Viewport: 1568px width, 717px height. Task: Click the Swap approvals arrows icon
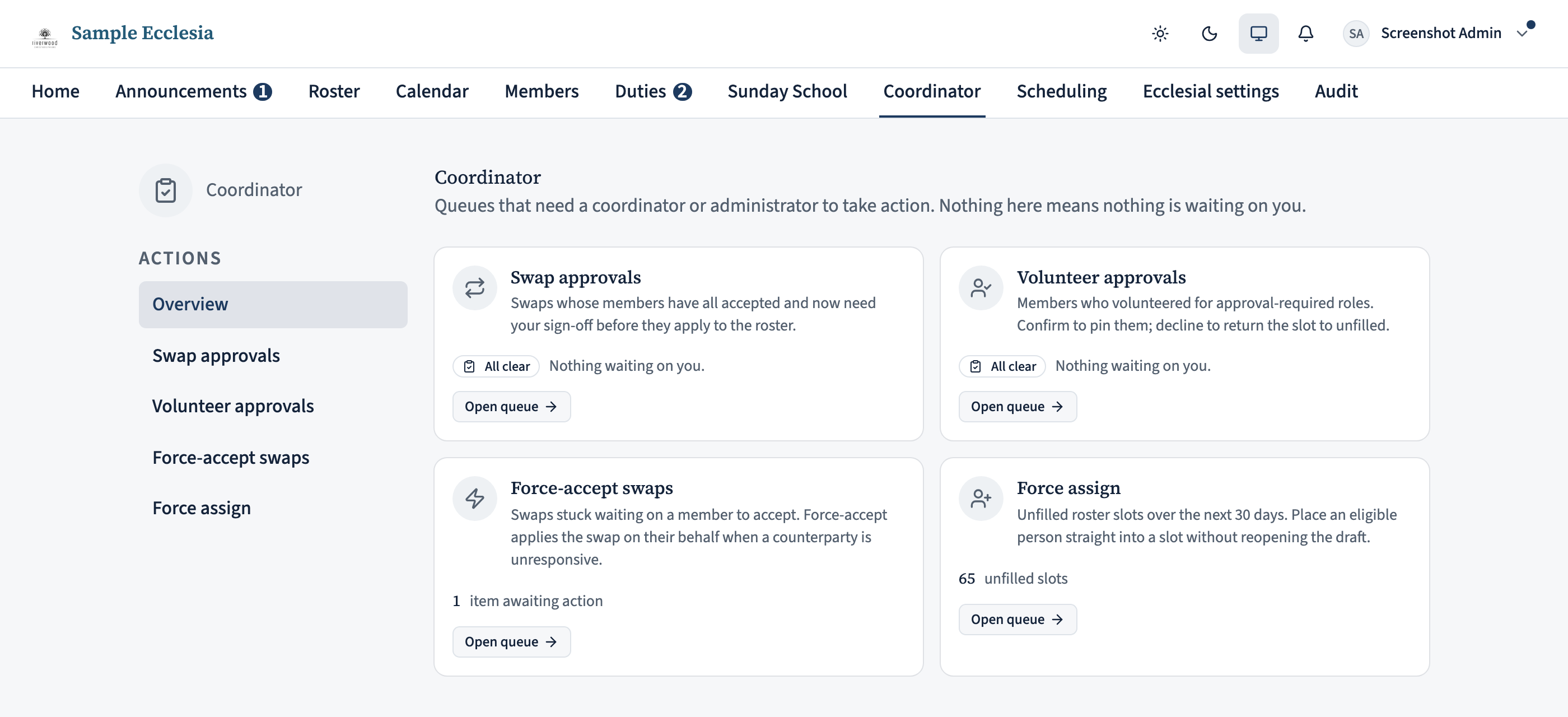click(475, 287)
